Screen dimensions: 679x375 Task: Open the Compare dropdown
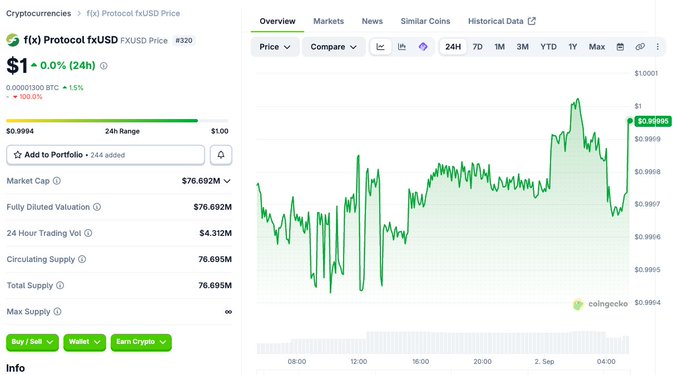[333, 47]
